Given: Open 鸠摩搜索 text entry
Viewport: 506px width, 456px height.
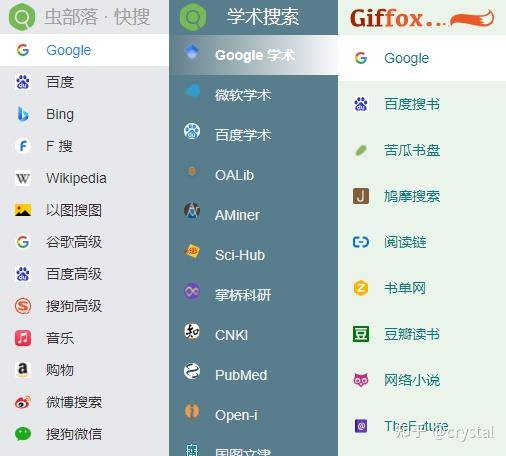Looking at the screenshot, I should point(412,196).
